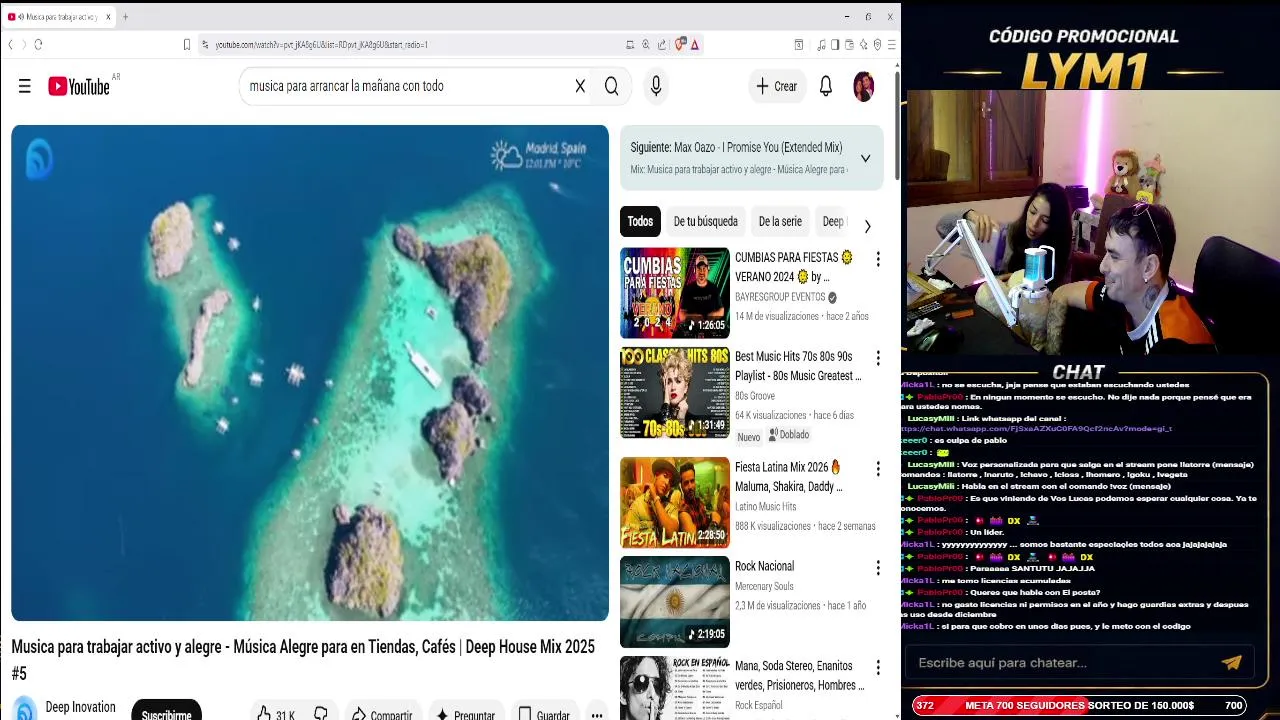This screenshot has height=720, width=1280.
Task: Open the Fiesta Latina thumbnail
Action: click(x=675, y=502)
